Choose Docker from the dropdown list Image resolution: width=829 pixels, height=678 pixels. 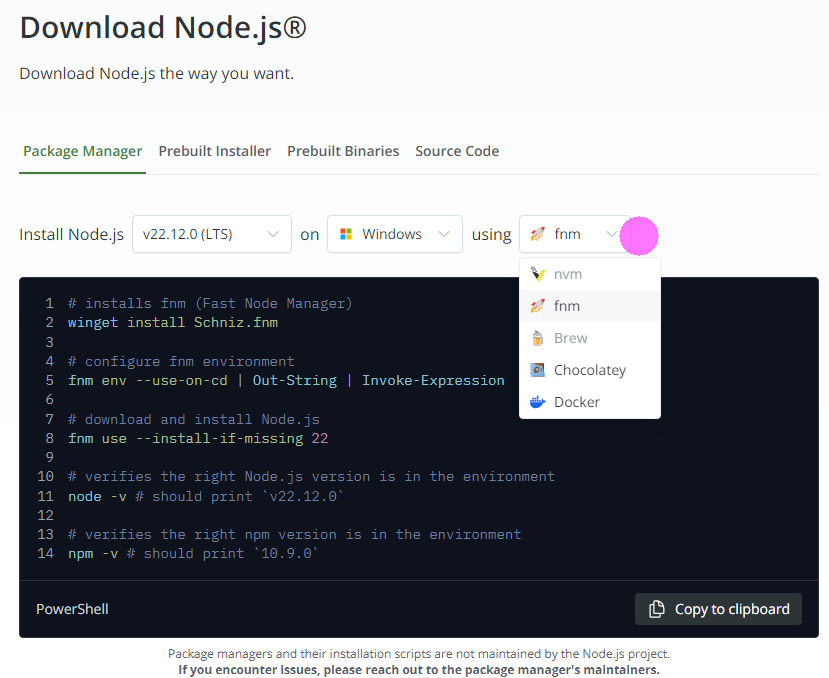coord(589,402)
